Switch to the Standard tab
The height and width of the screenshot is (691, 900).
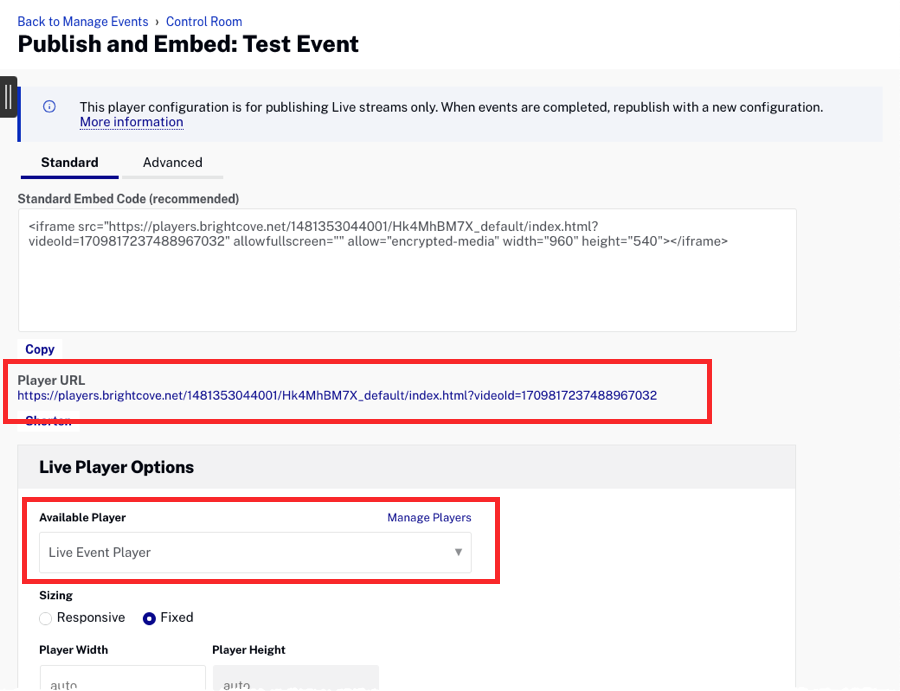pyautogui.click(x=69, y=162)
